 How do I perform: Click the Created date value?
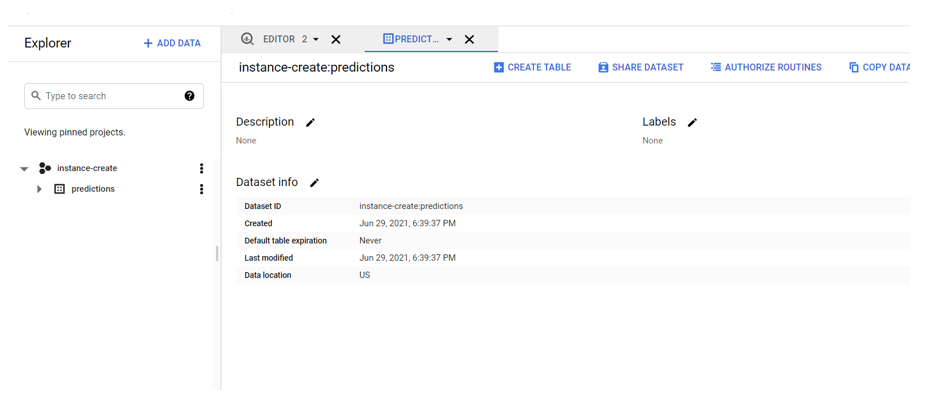(x=408, y=223)
